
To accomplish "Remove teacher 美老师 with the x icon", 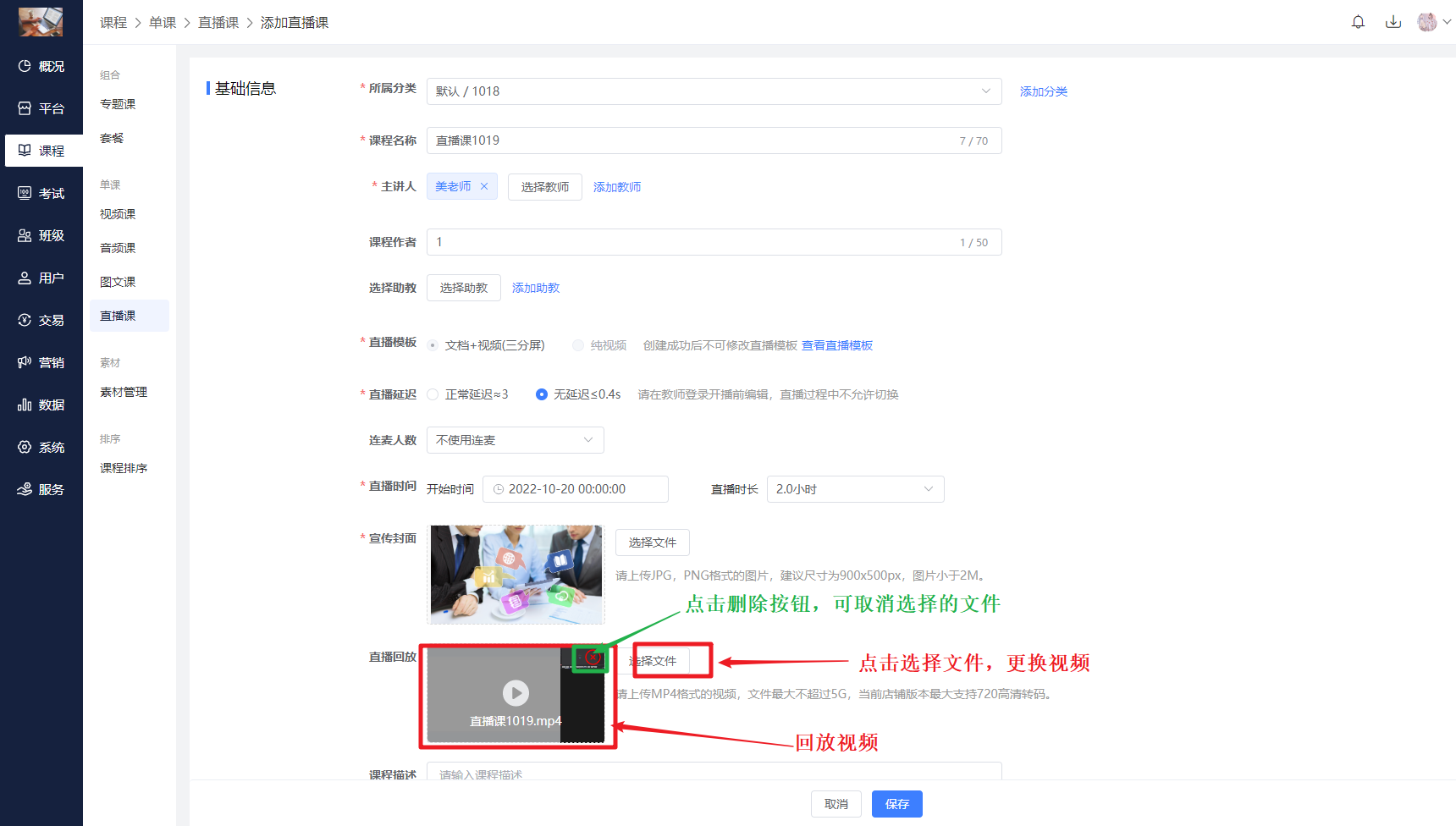I will click(484, 186).
